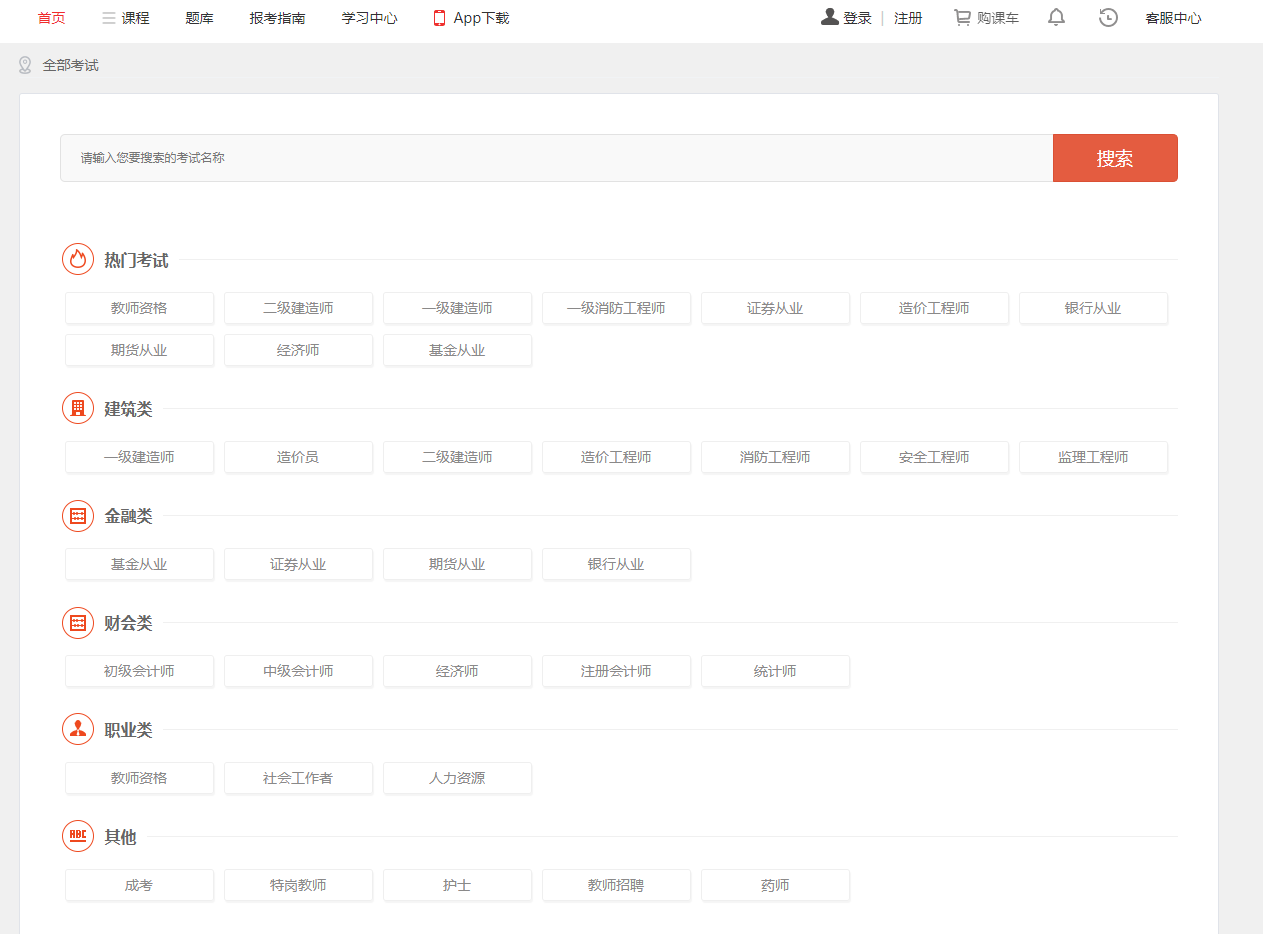This screenshot has width=1263, height=934.
Task: Click the notification bell icon
Action: pos(1056,17)
